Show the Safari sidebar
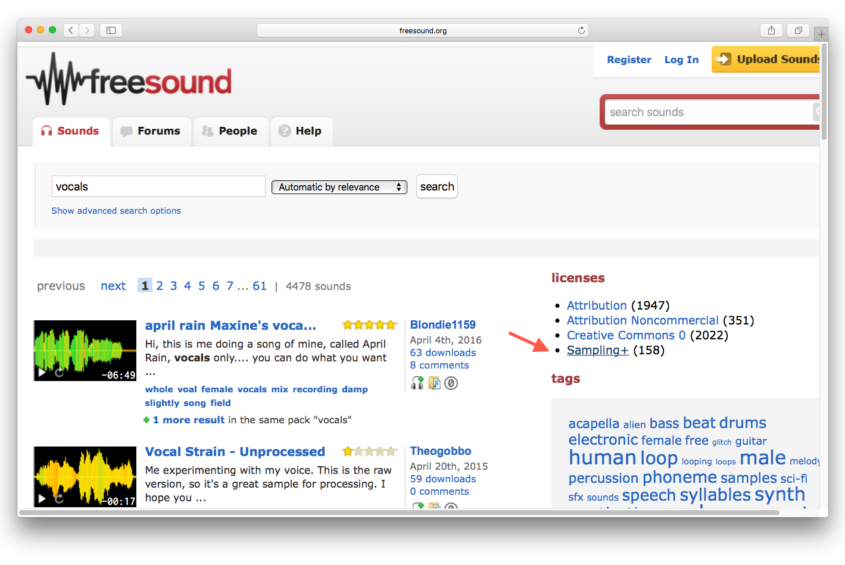The height and width of the screenshot is (565, 845). (x=111, y=30)
